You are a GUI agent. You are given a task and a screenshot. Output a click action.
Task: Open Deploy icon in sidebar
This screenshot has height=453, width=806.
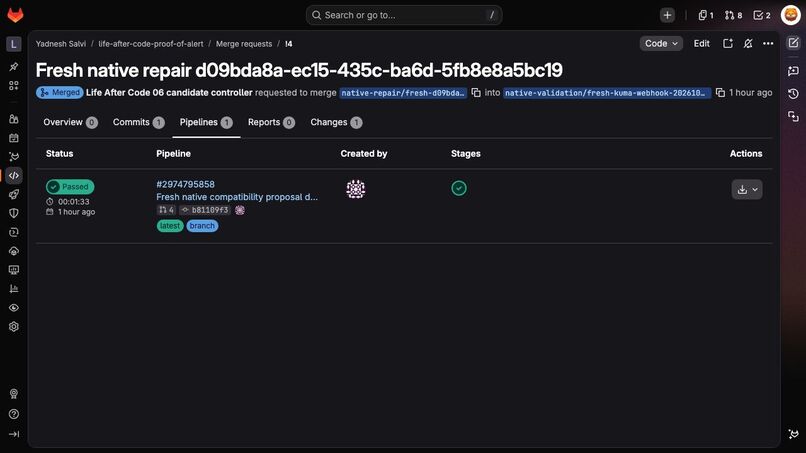pos(14,232)
